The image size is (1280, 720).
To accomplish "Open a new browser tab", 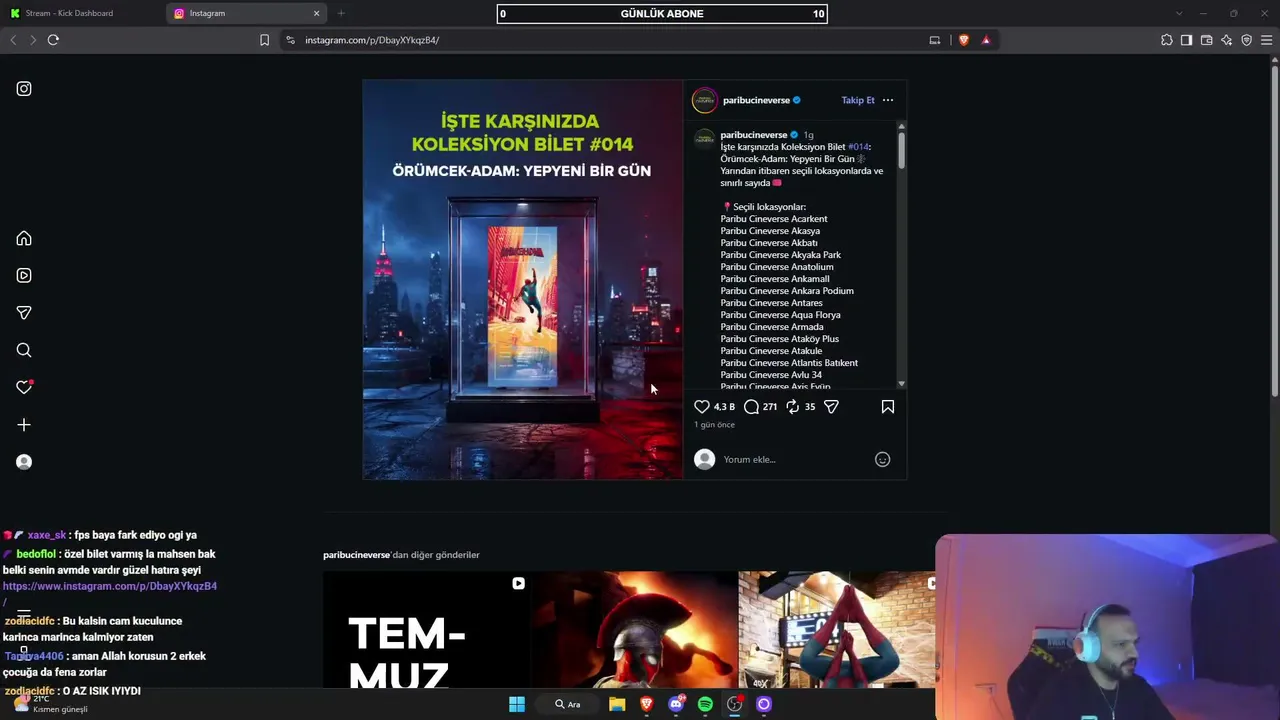I will 341,13.
